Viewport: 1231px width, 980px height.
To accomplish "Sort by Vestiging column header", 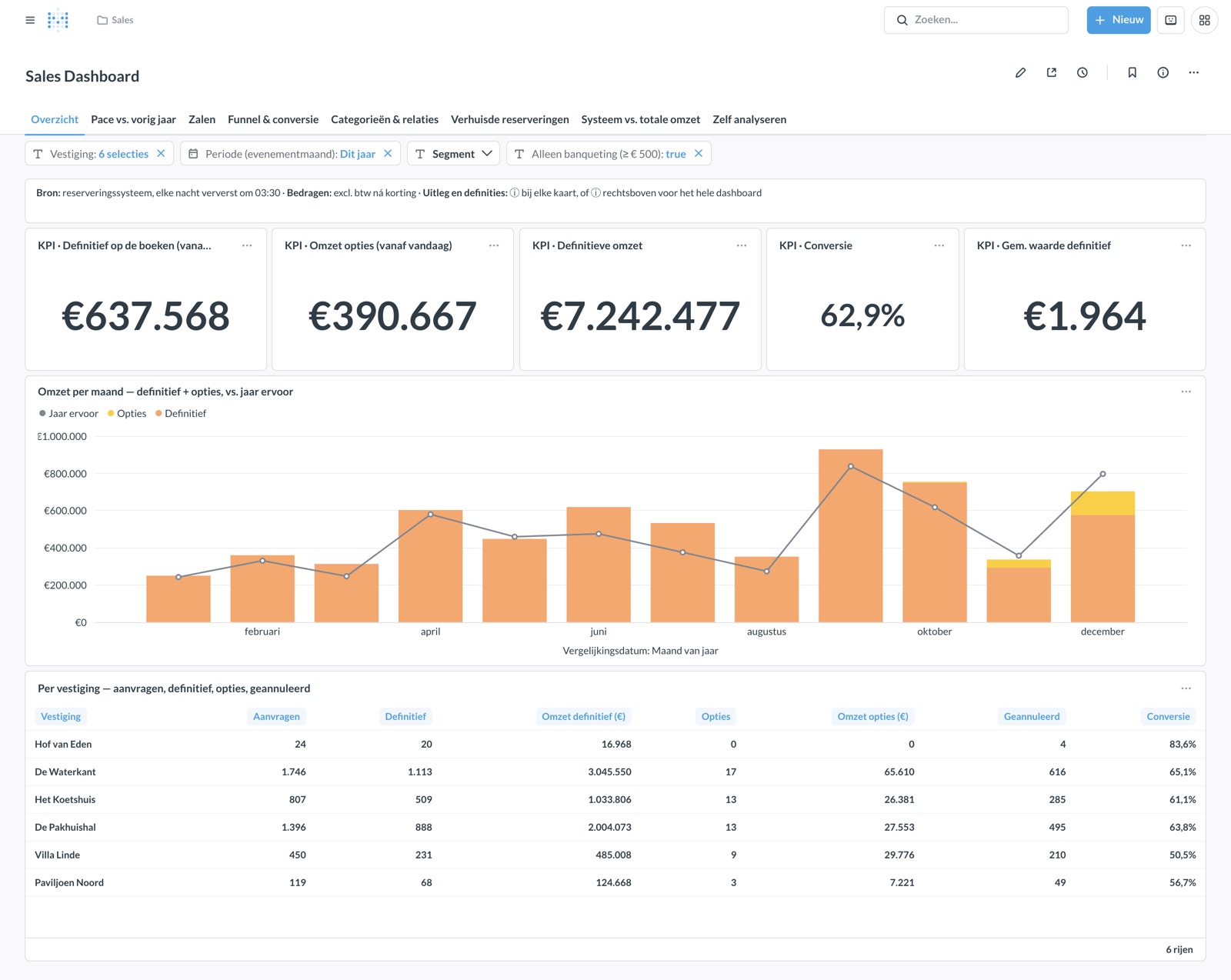I will 61,716.
